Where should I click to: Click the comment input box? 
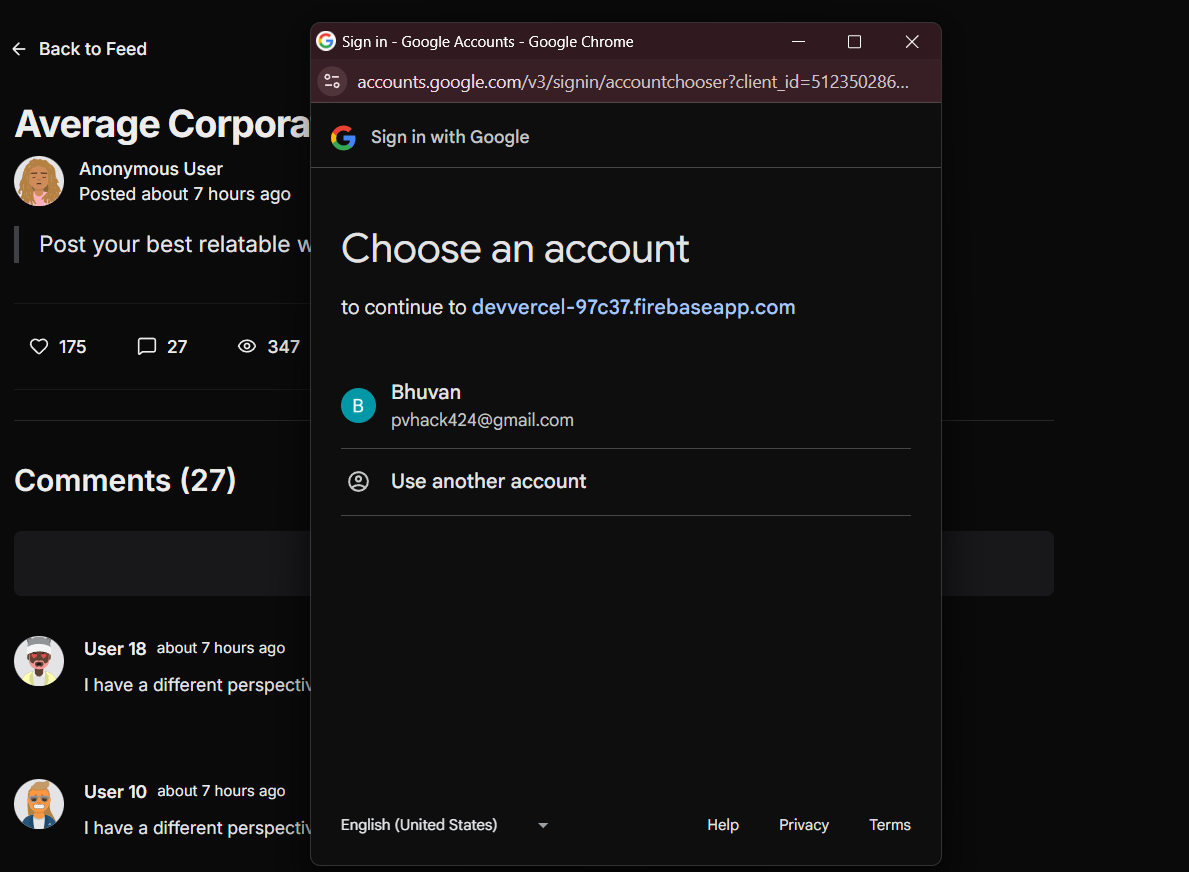tap(534, 563)
